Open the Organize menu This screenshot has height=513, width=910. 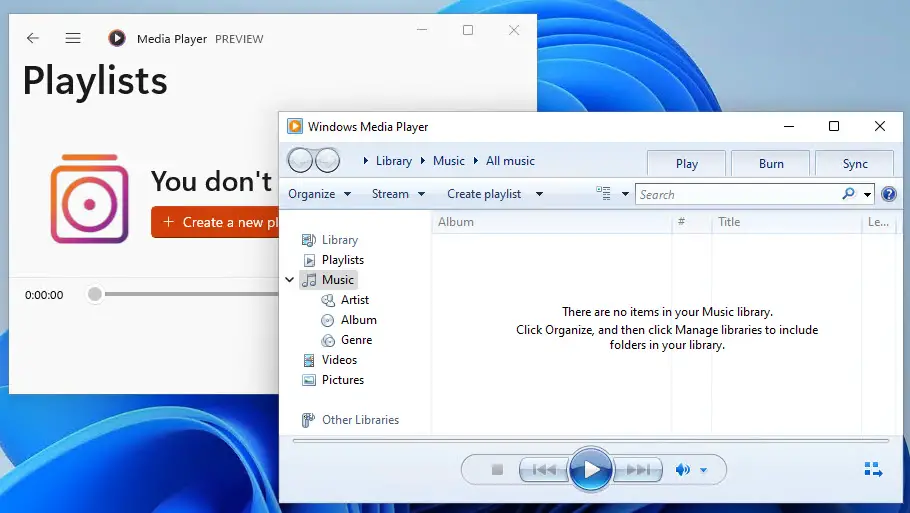pos(319,194)
